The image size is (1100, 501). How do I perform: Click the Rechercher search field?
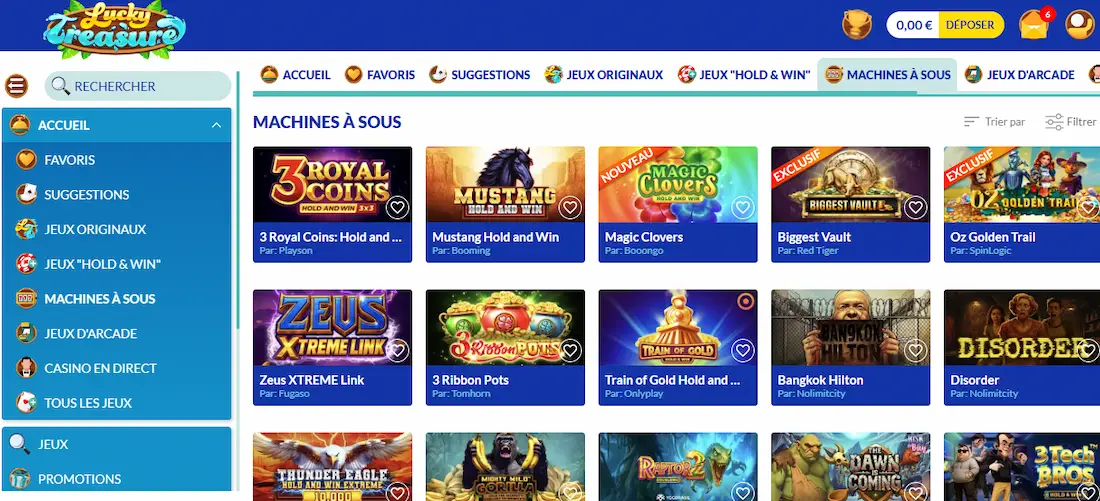click(138, 86)
